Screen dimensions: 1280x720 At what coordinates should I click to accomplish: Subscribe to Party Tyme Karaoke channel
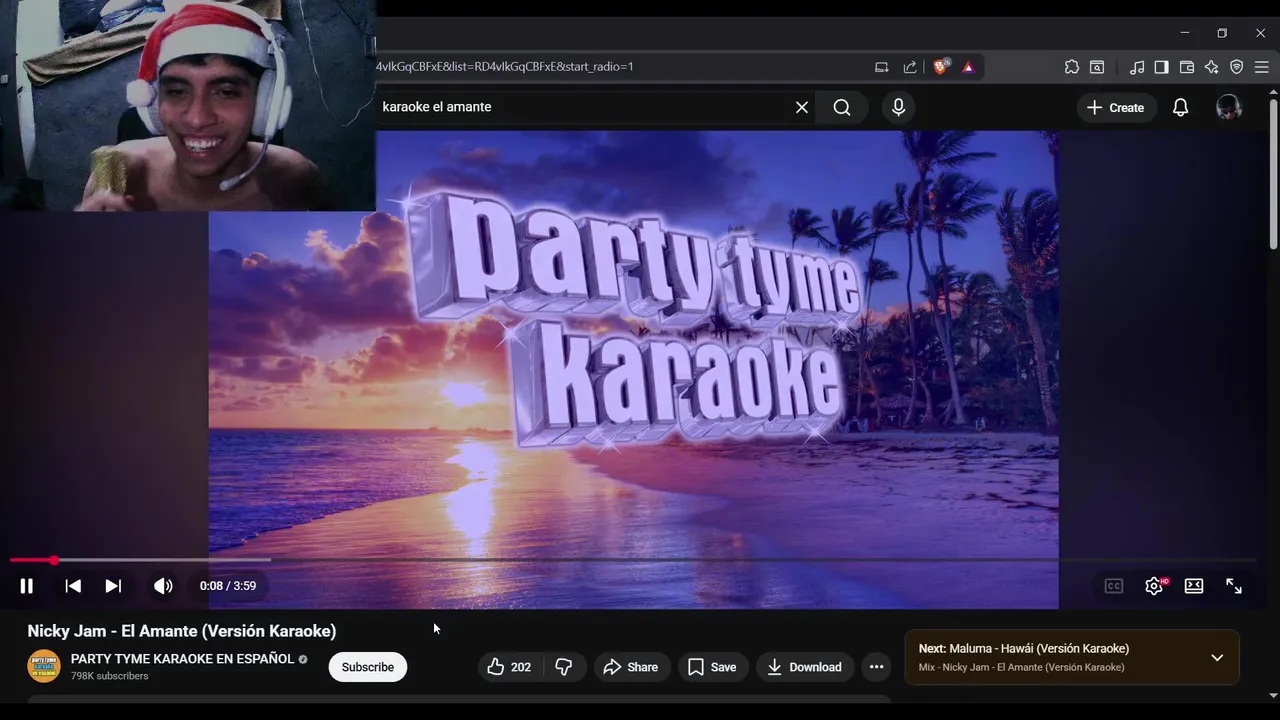coord(368,667)
